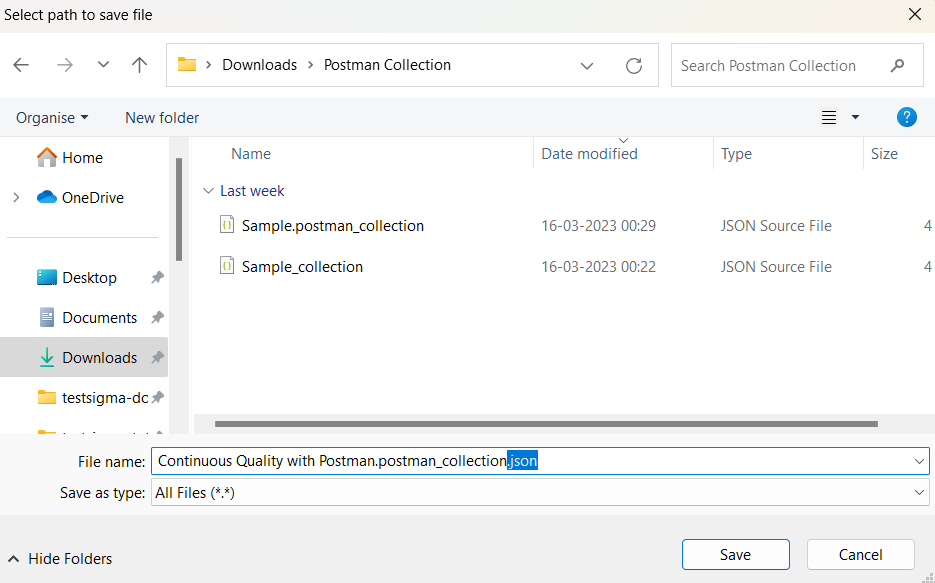Click the folder icon in address bar

[x=187, y=64]
